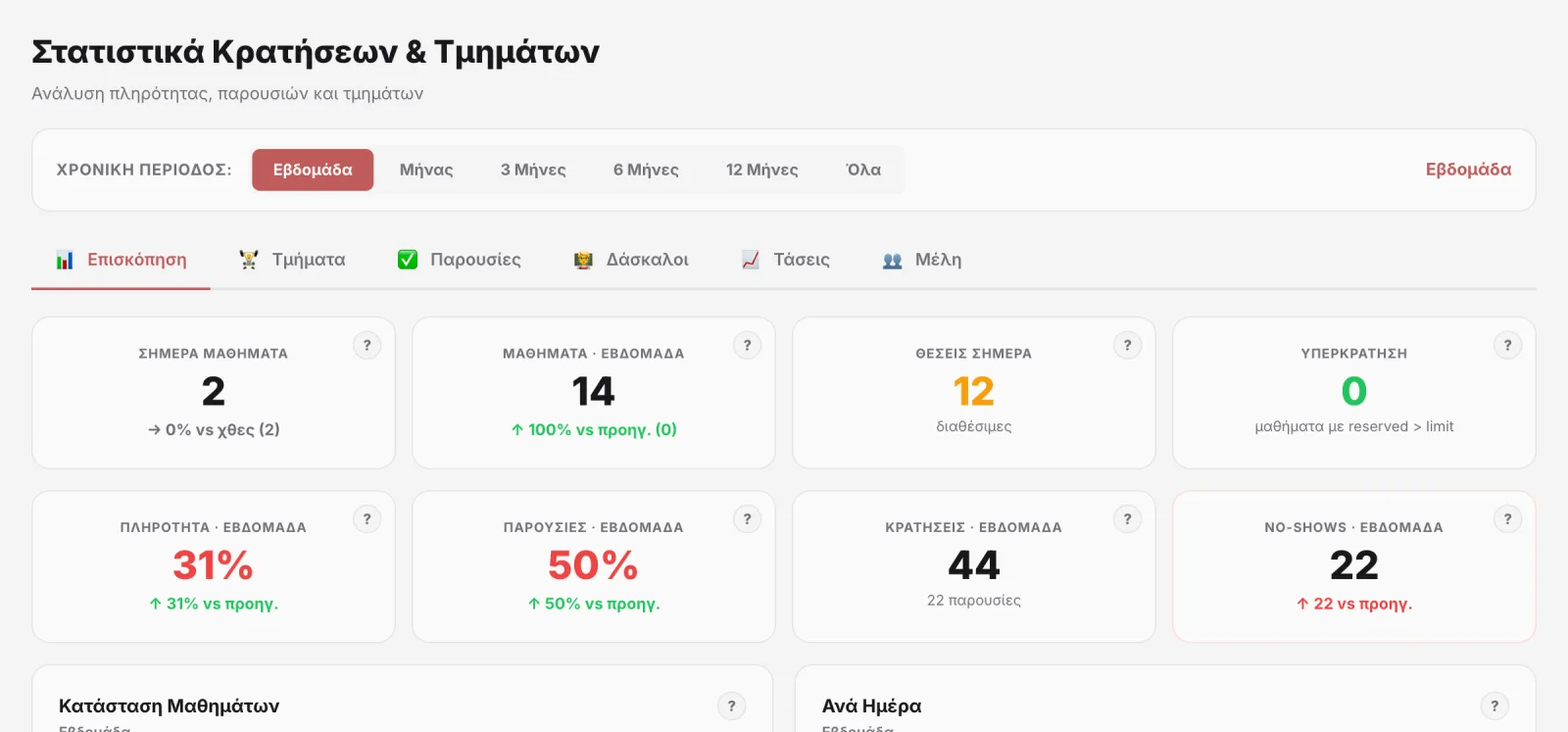Select the 12 Μήνες time period
The width and height of the screenshot is (1568, 732).
[762, 170]
